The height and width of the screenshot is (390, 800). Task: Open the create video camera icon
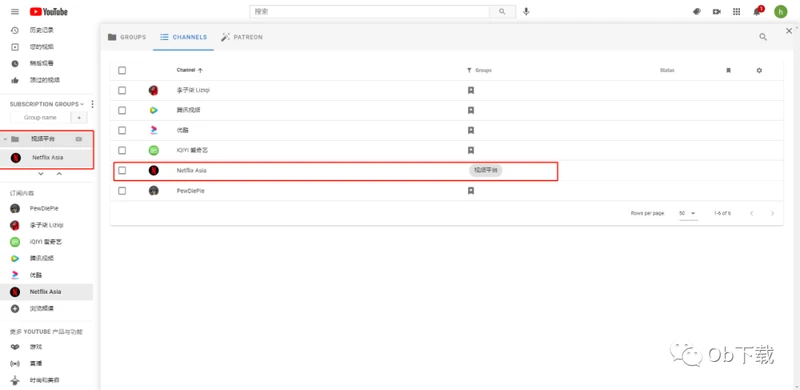click(717, 11)
